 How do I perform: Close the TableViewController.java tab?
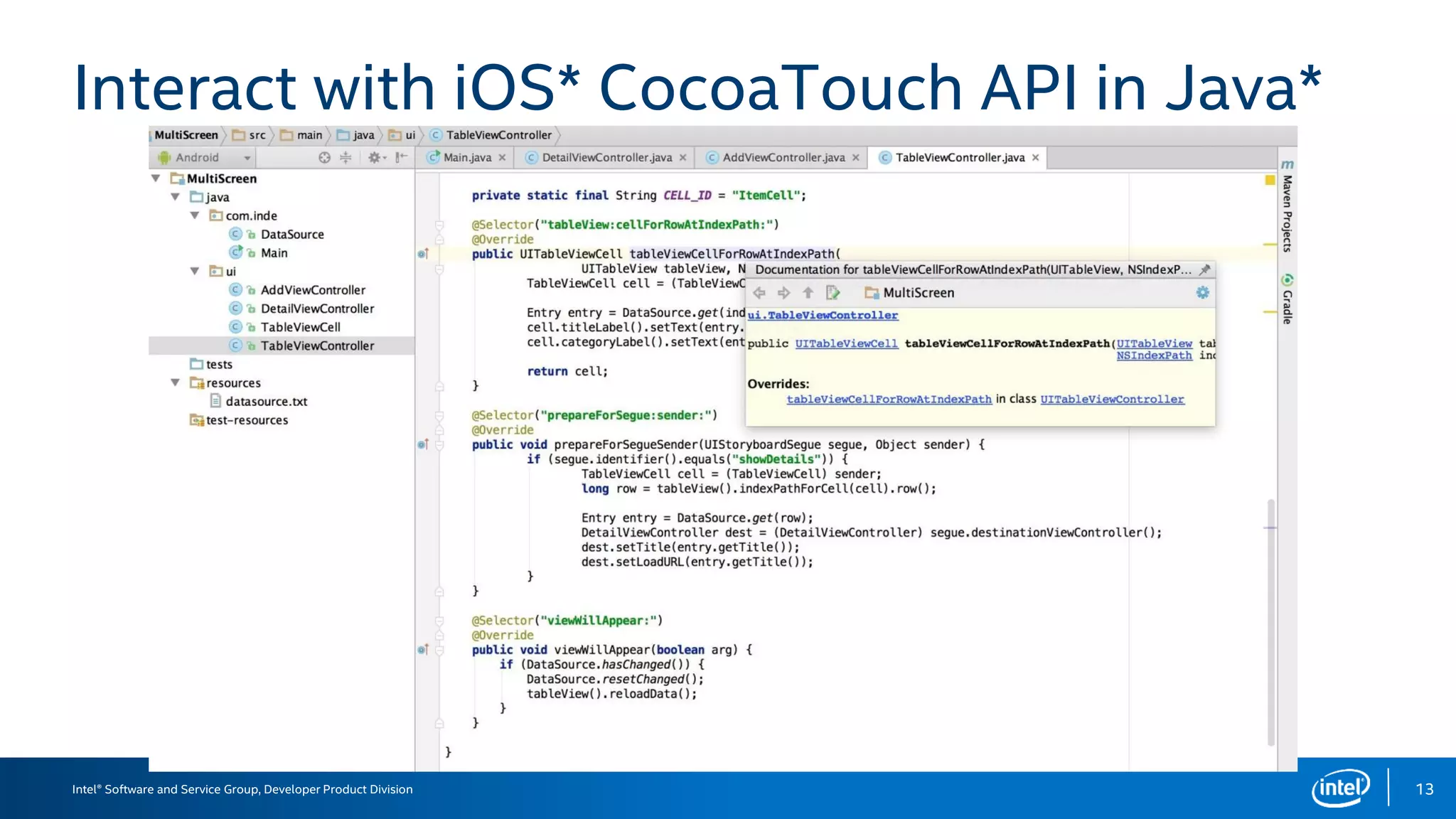(1036, 158)
